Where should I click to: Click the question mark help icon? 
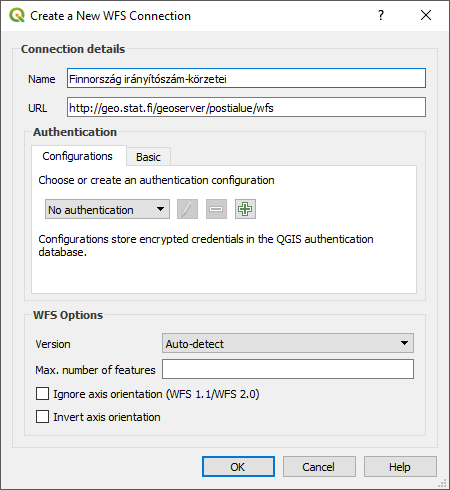coord(381,15)
